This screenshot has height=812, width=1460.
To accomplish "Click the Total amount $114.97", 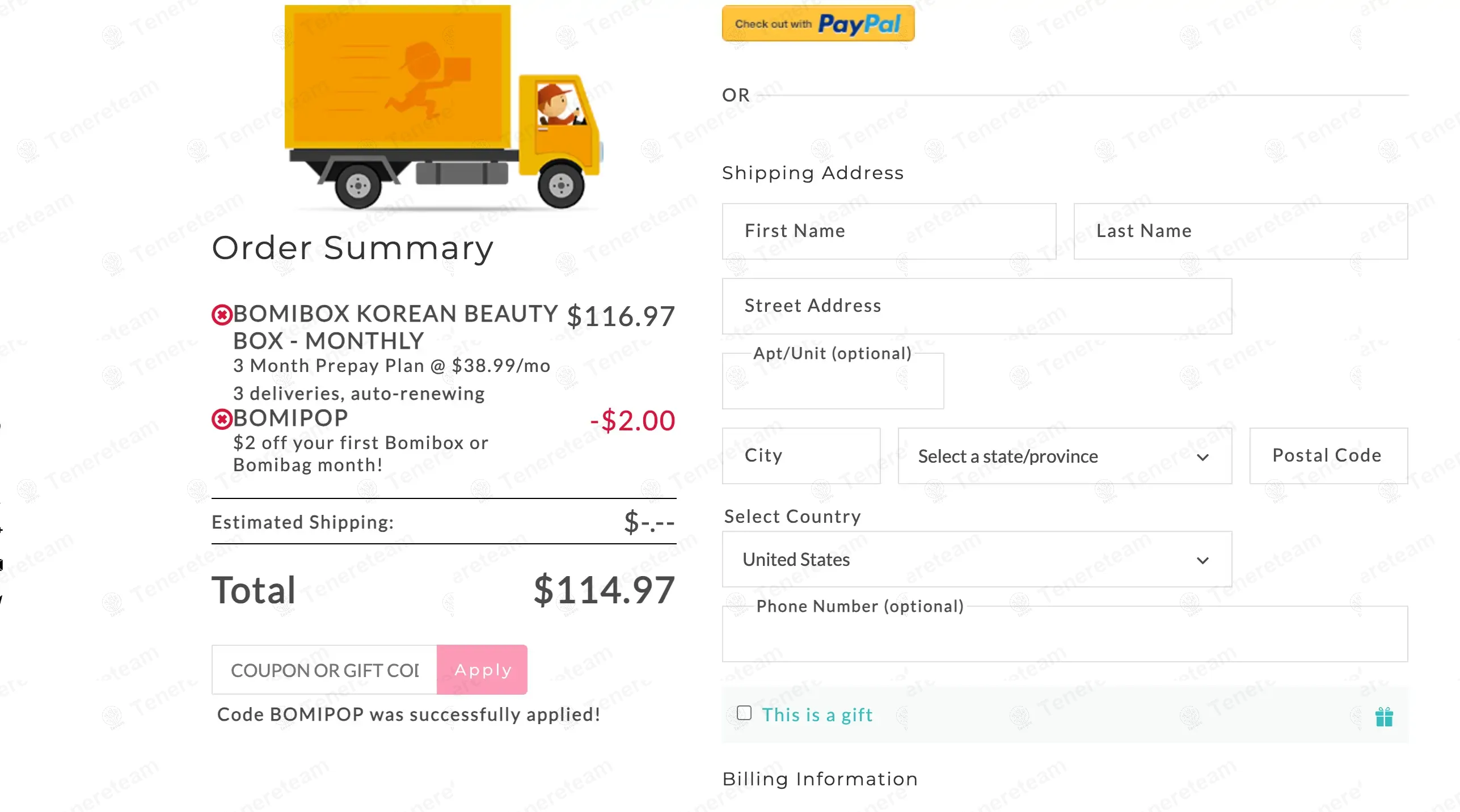I will (x=604, y=590).
